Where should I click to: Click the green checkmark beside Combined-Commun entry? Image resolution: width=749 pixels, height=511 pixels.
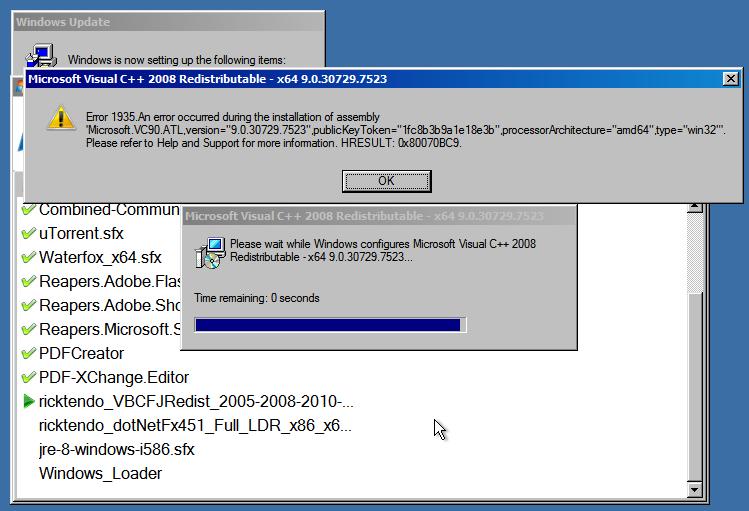29,209
